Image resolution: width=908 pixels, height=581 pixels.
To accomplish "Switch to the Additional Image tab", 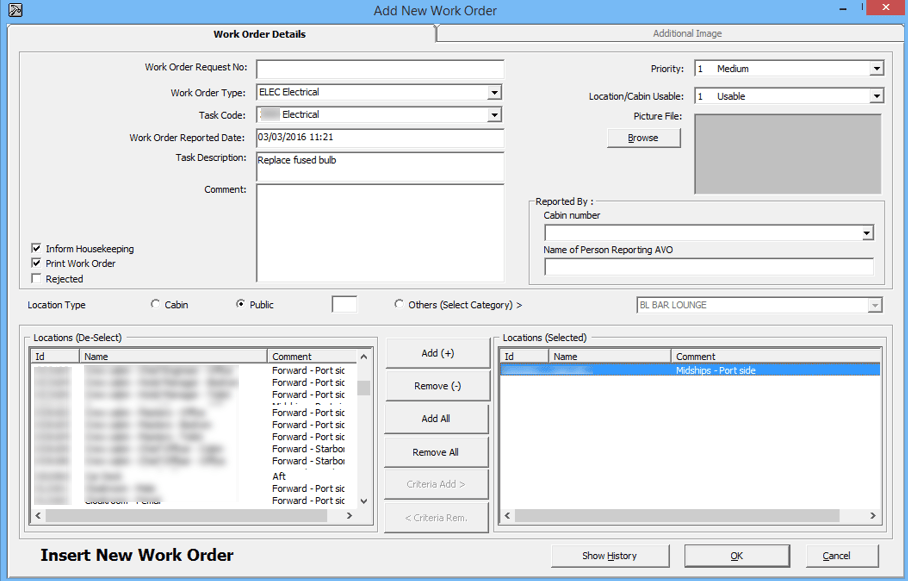I will (687, 33).
